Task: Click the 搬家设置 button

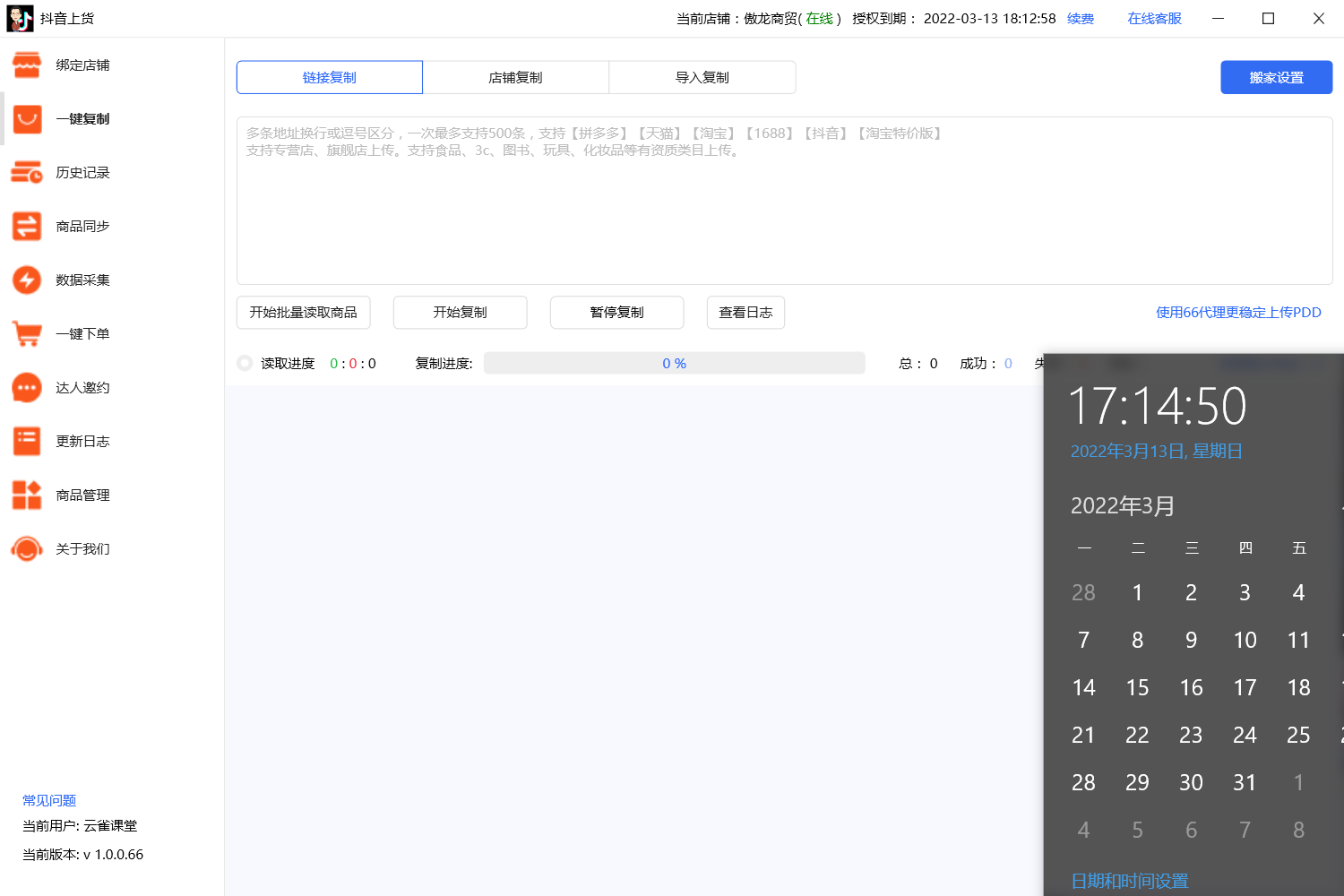Action: coord(1276,78)
